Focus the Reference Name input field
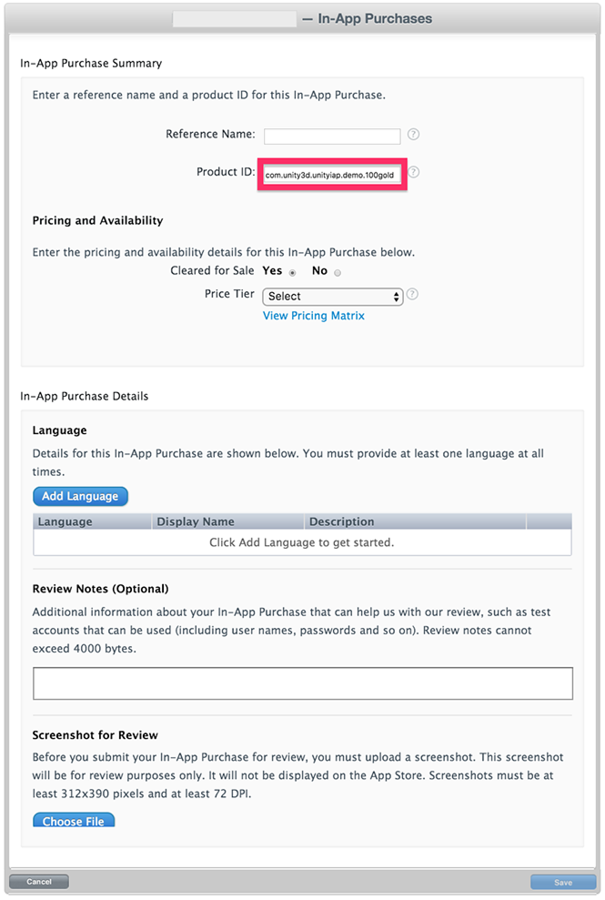The image size is (605, 900). [332, 137]
